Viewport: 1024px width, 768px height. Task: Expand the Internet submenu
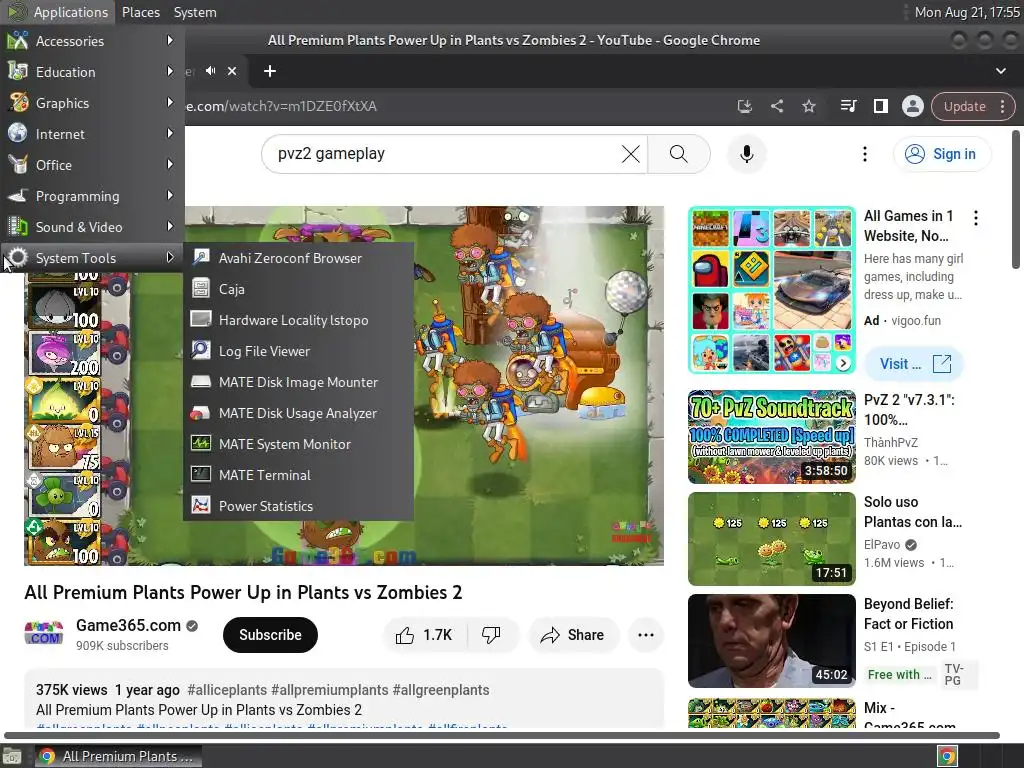92,134
